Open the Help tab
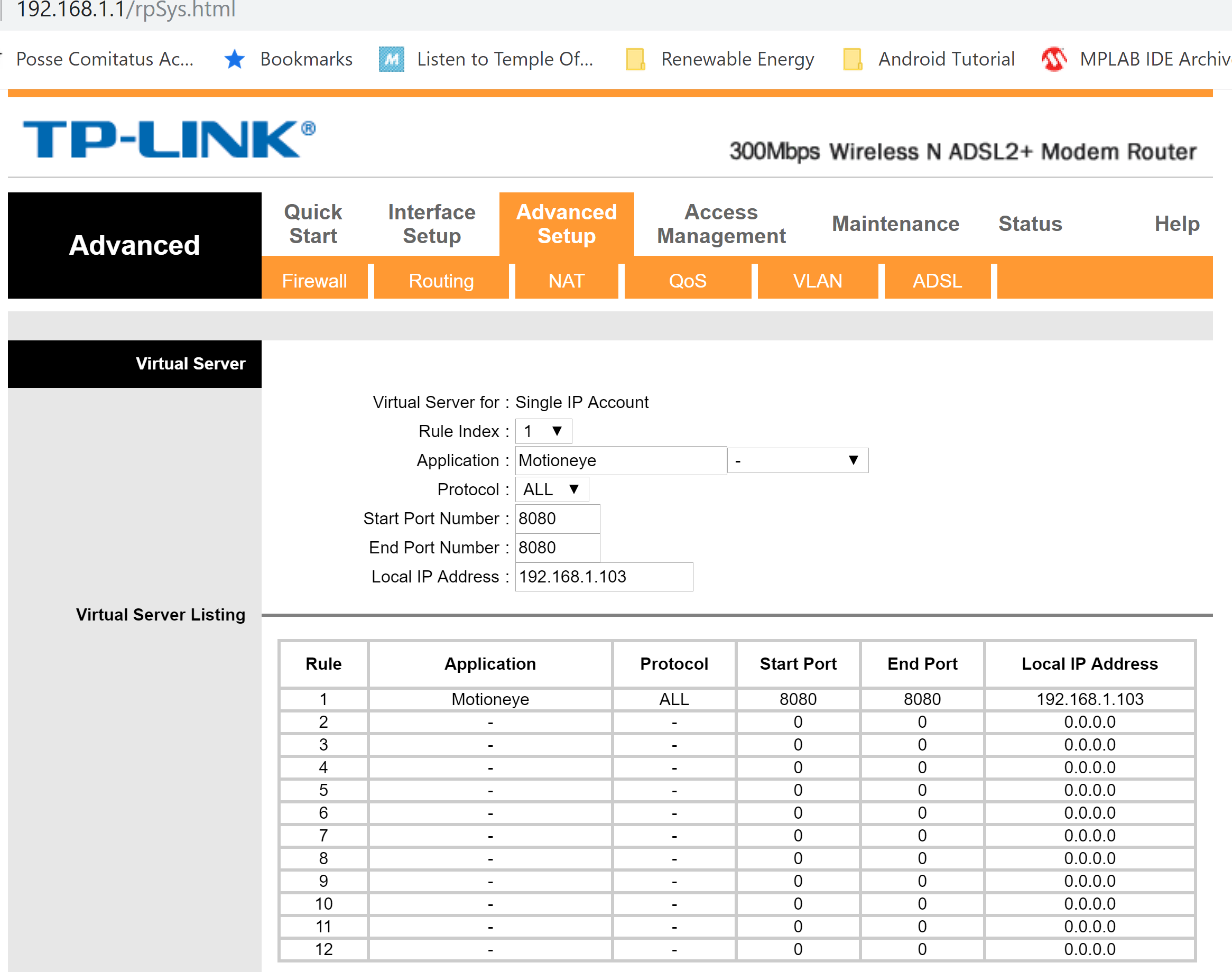 1177,224
